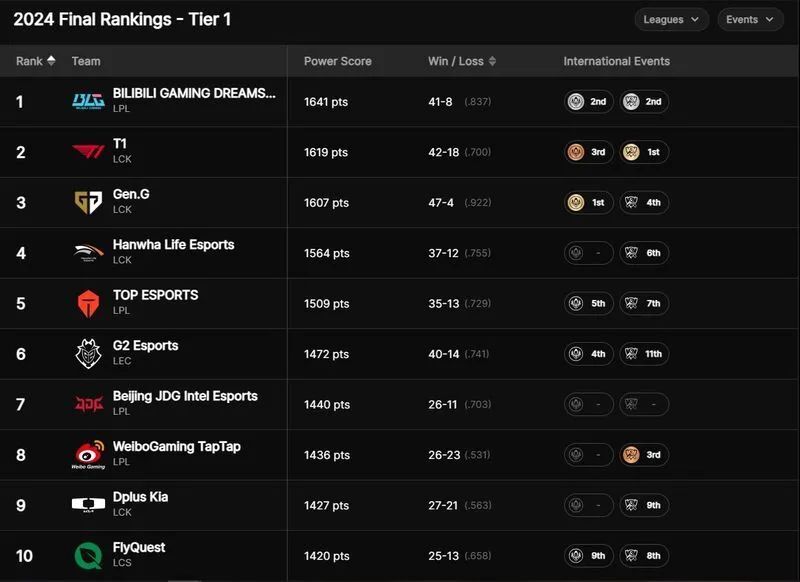This screenshot has height=582, width=800.
Task: Click the International Events column header
Action: coord(616,61)
